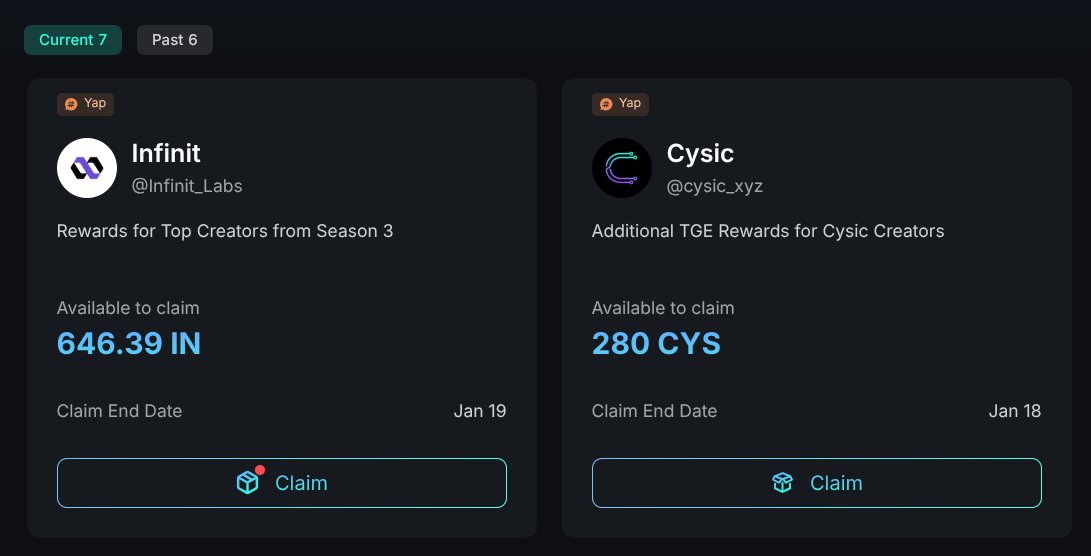Screen dimensions: 1091x556
Task: Click the Jan 19 claim end date
Action: click(x=480, y=411)
